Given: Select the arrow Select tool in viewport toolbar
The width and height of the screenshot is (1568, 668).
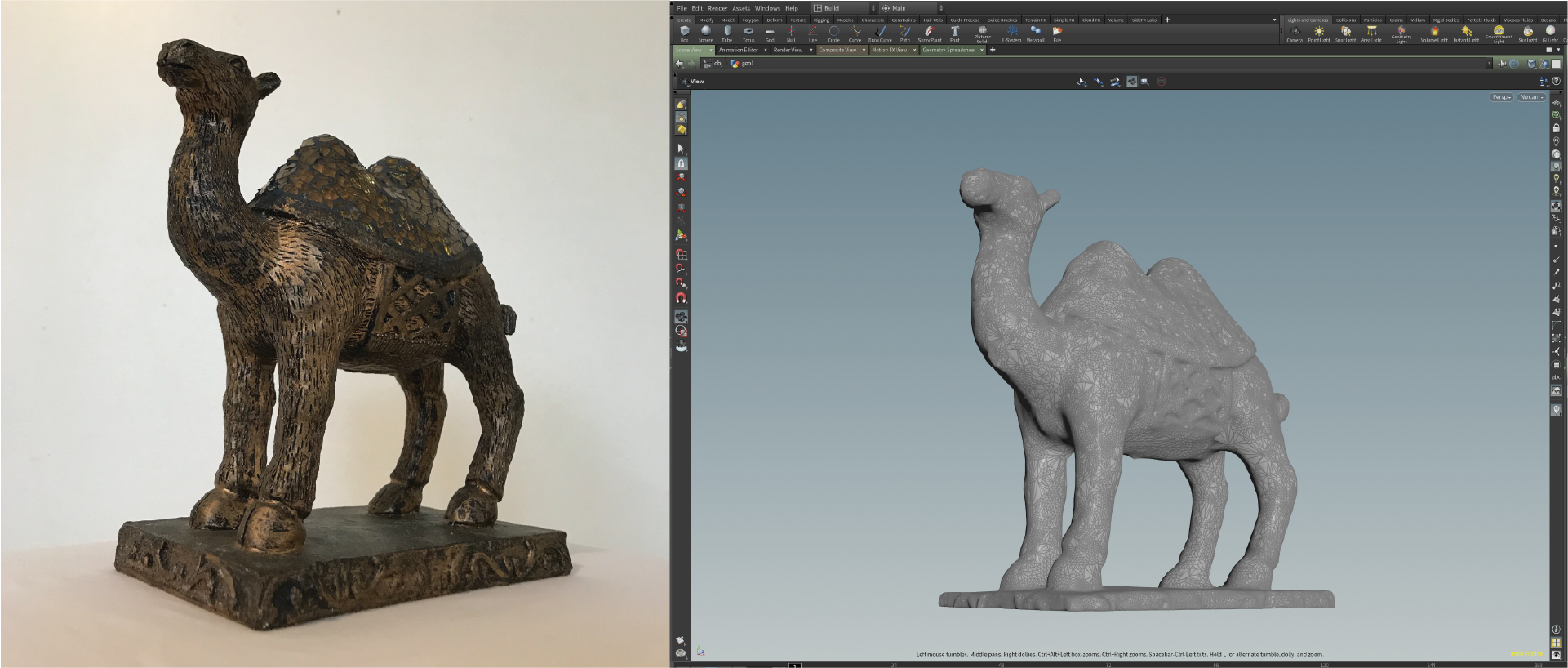Looking at the screenshot, I should tap(681, 149).
